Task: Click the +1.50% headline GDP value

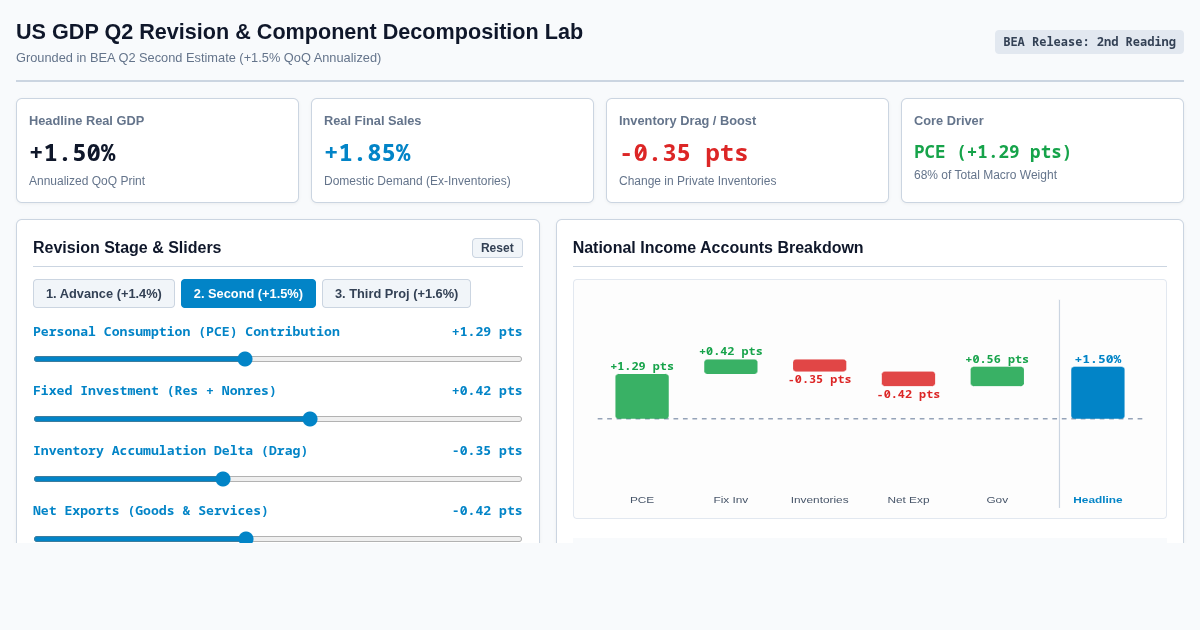Action: [72, 153]
